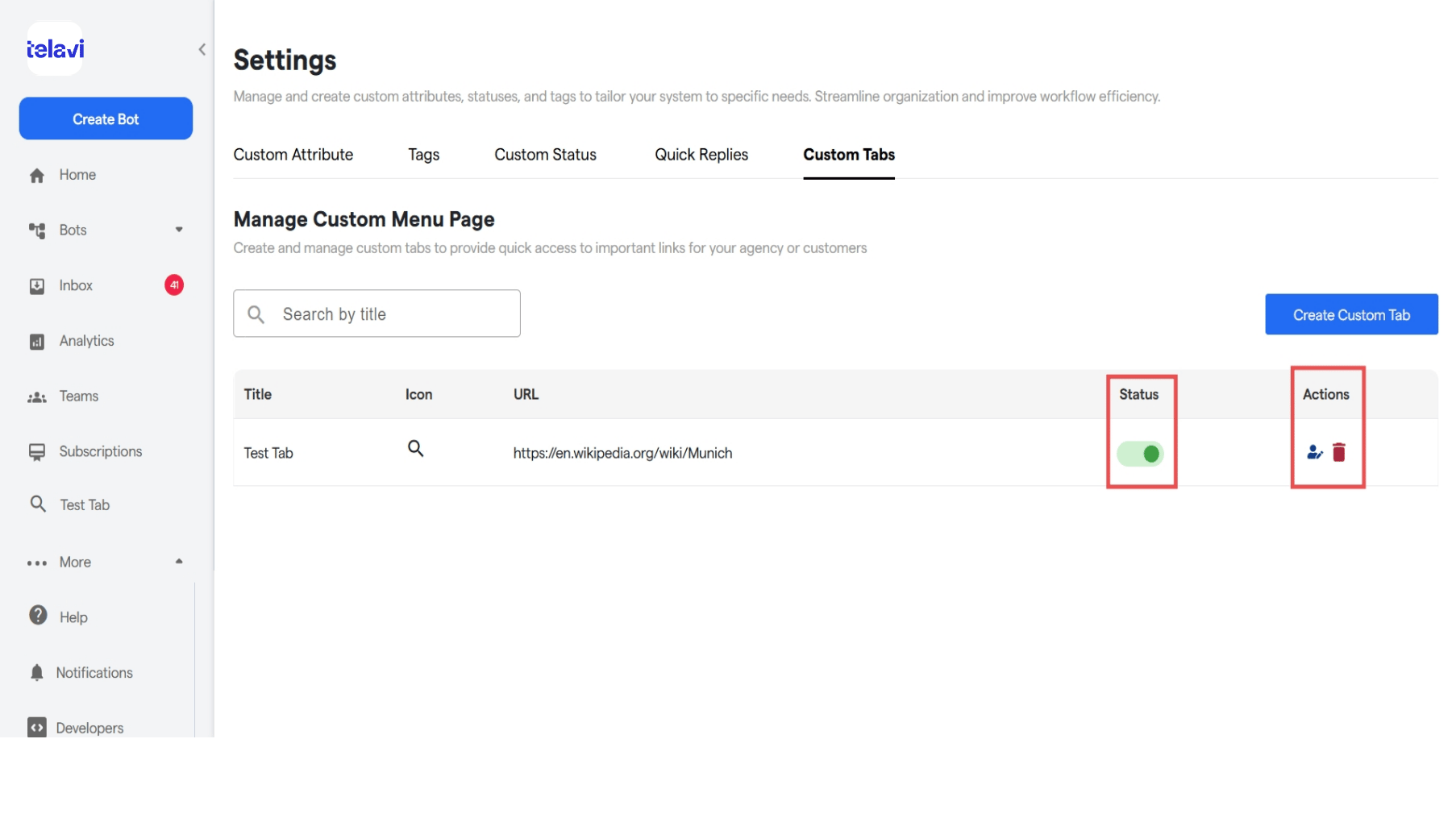Open the Developers code icon

(37, 728)
